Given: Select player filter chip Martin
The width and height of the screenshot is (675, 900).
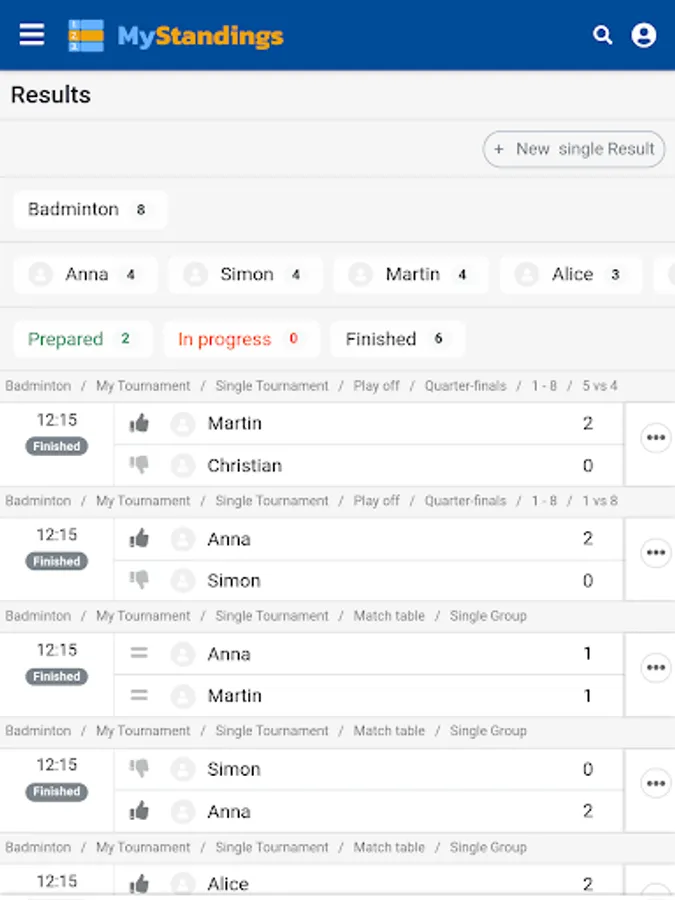Looking at the screenshot, I should pos(411,274).
